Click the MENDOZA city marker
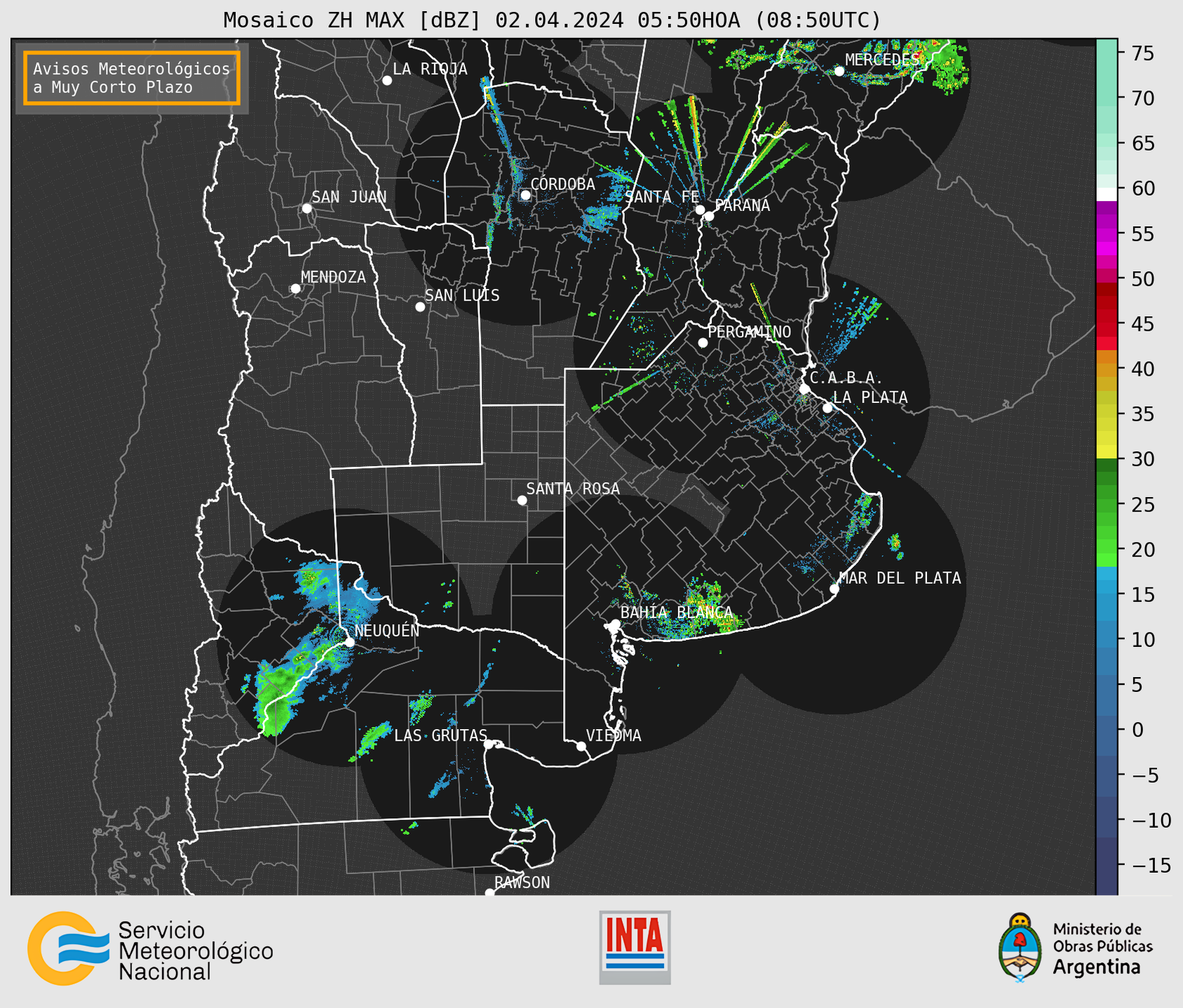Screen dimensions: 1183x1008 click(x=295, y=289)
